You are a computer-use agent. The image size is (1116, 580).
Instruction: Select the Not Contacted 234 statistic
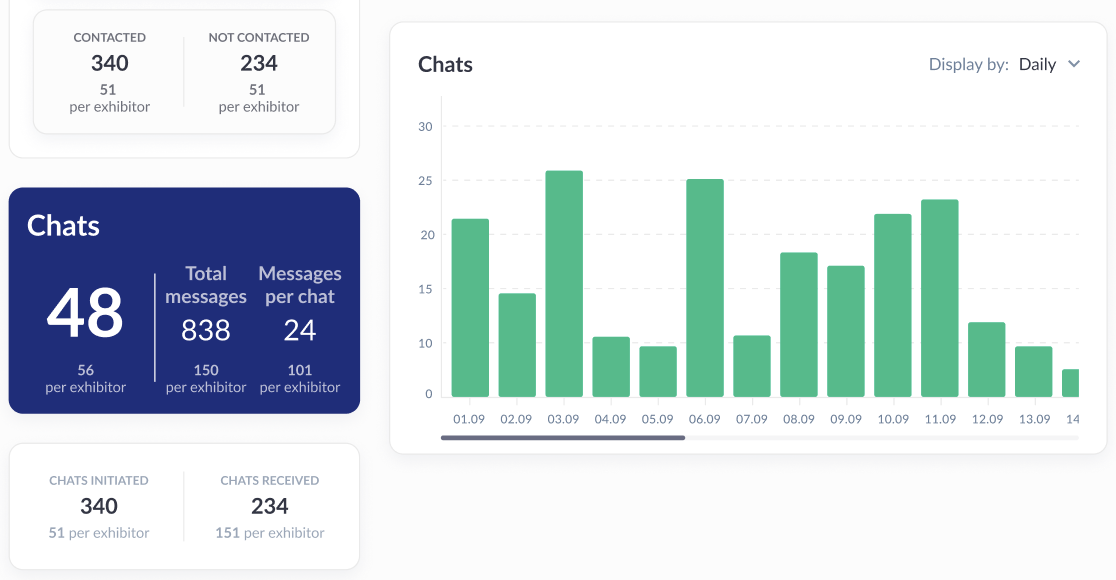pos(259,63)
